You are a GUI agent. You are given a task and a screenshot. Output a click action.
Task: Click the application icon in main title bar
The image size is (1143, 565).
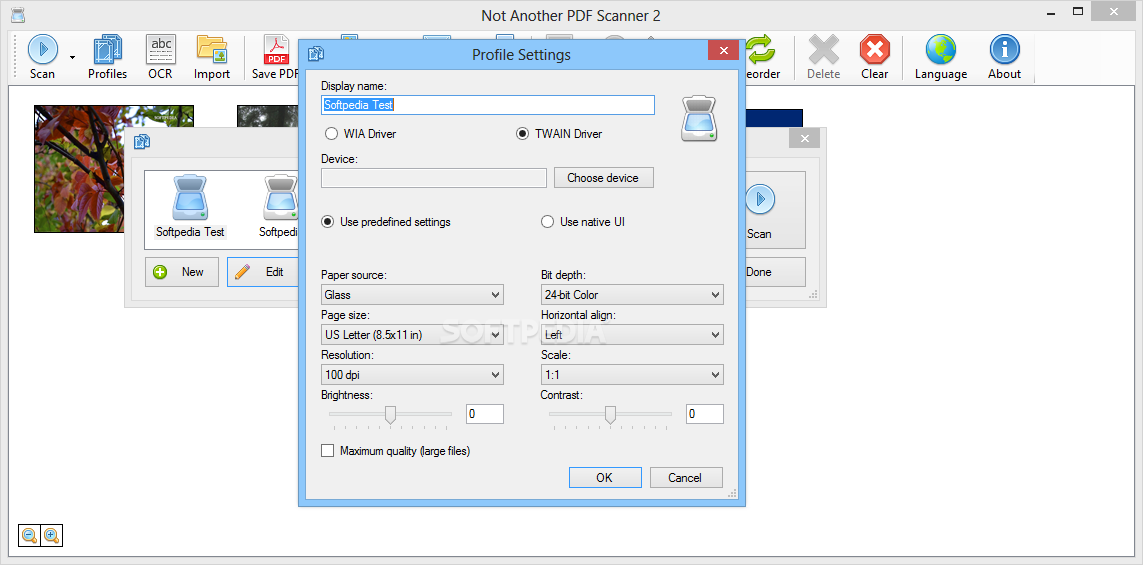click(x=16, y=14)
